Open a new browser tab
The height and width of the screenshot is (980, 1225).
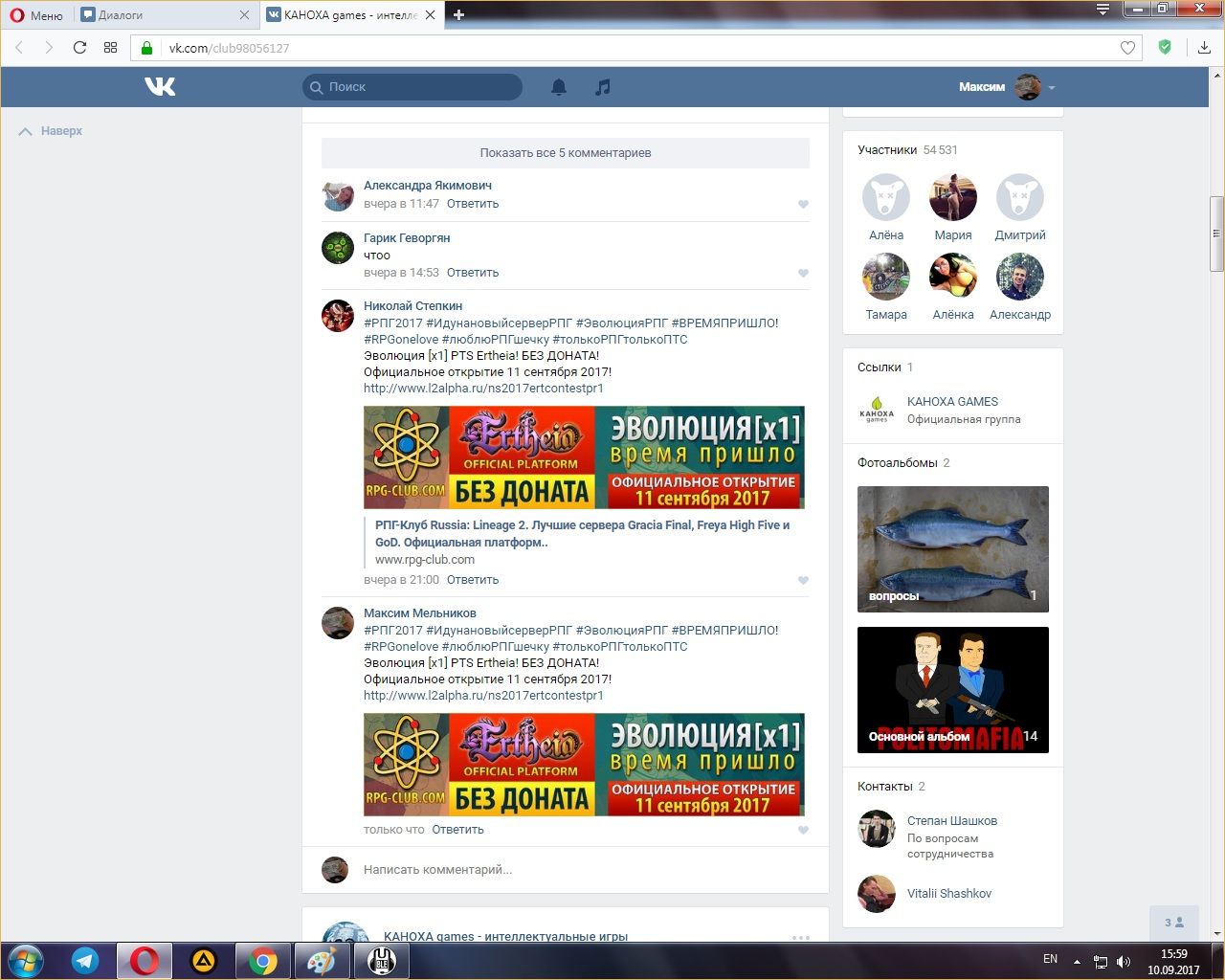(x=459, y=15)
